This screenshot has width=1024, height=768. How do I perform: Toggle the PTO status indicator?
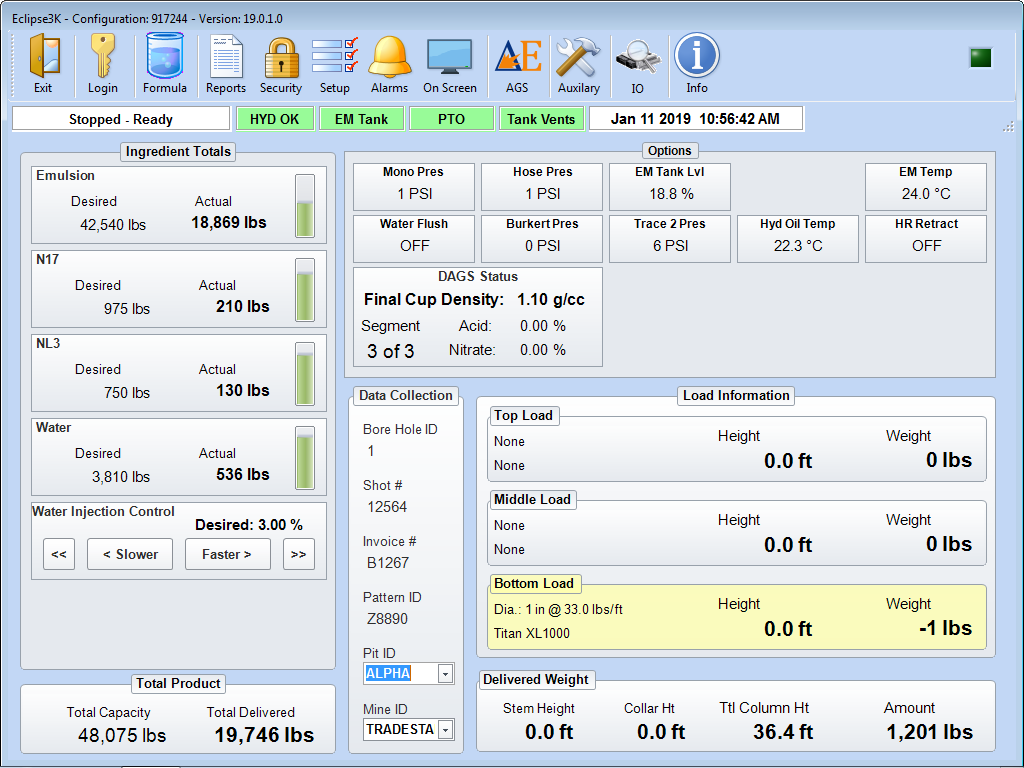pos(451,119)
